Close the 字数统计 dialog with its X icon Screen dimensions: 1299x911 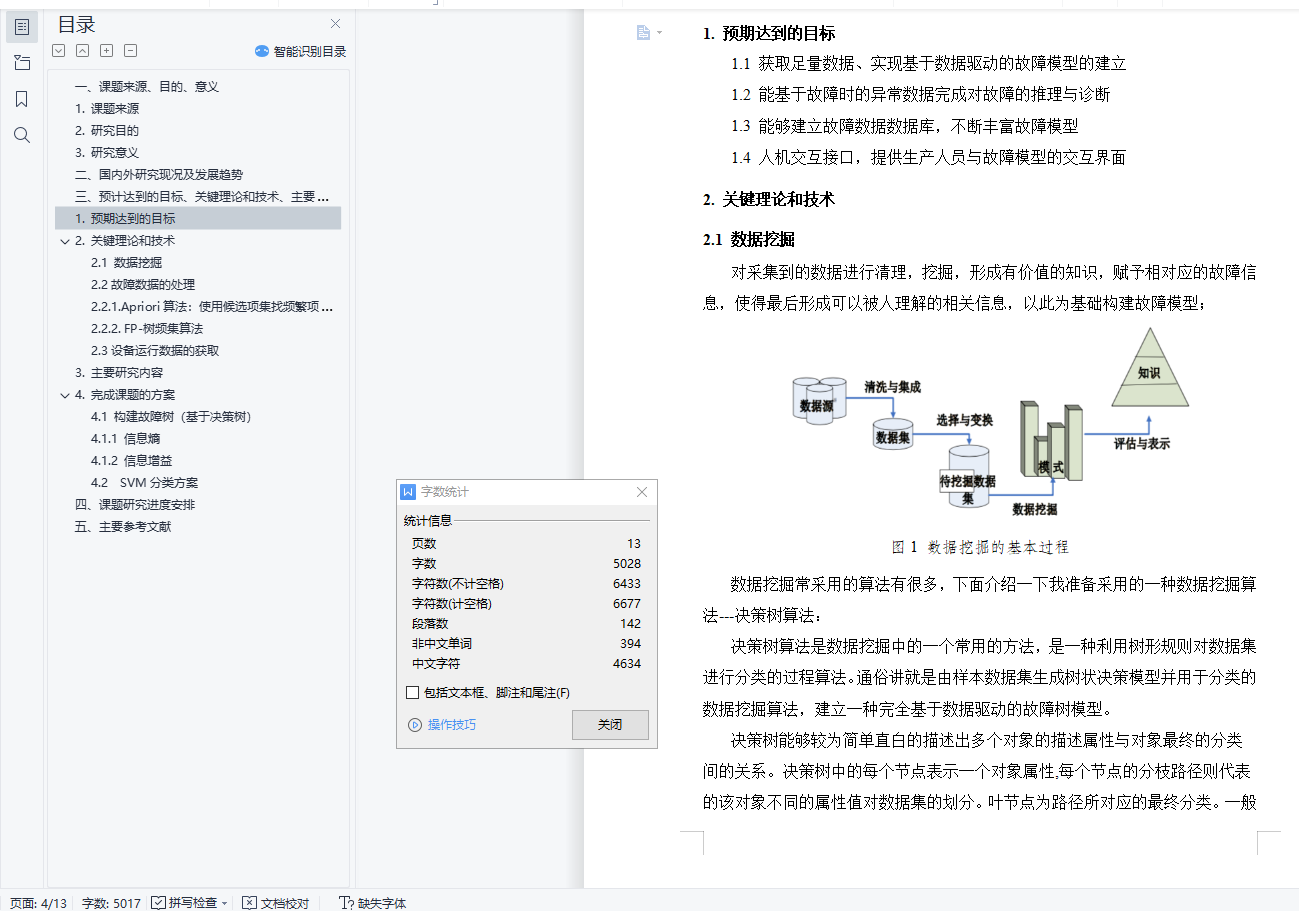642,492
